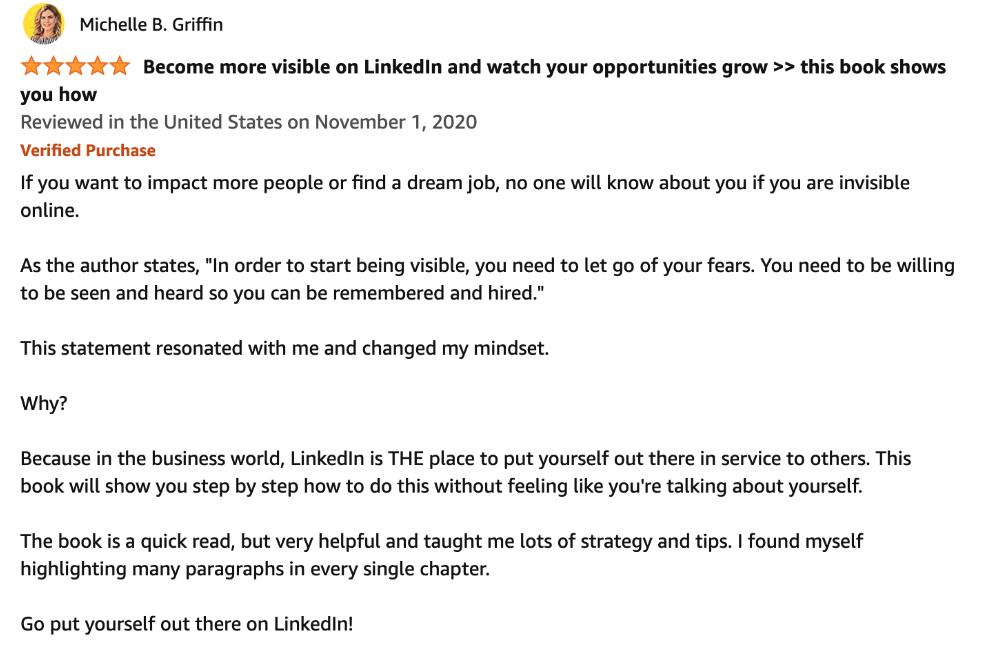Image resolution: width=984 pixels, height=650 pixels.
Task: Click the ">>" symbol in the review title
Action: point(784,68)
